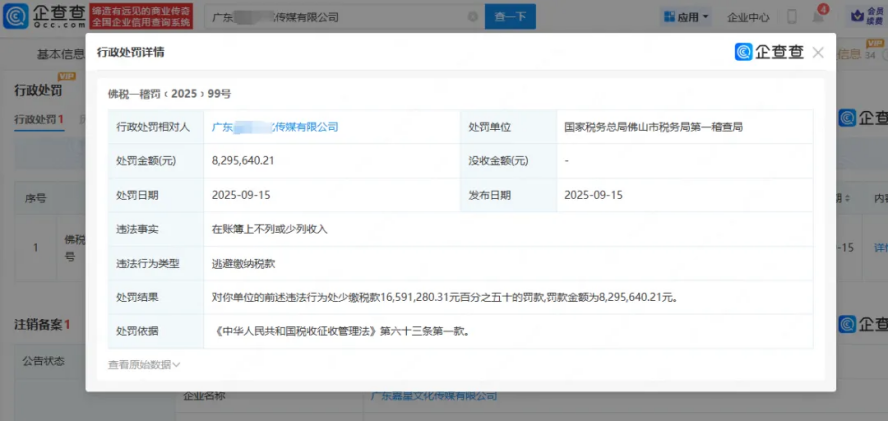
Task: Close the 行政处罚详情 dialog with X
Action: pos(818,52)
